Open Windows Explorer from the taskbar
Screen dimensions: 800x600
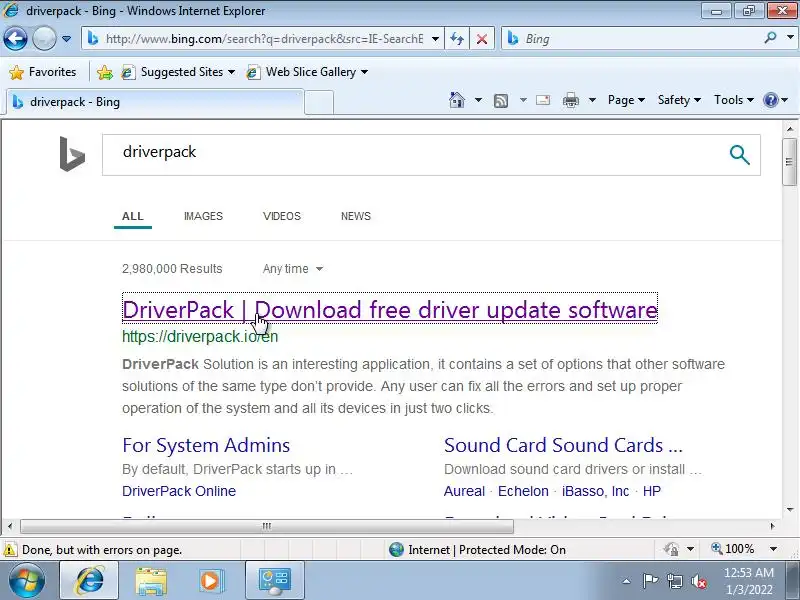pyautogui.click(x=151, y=581)
